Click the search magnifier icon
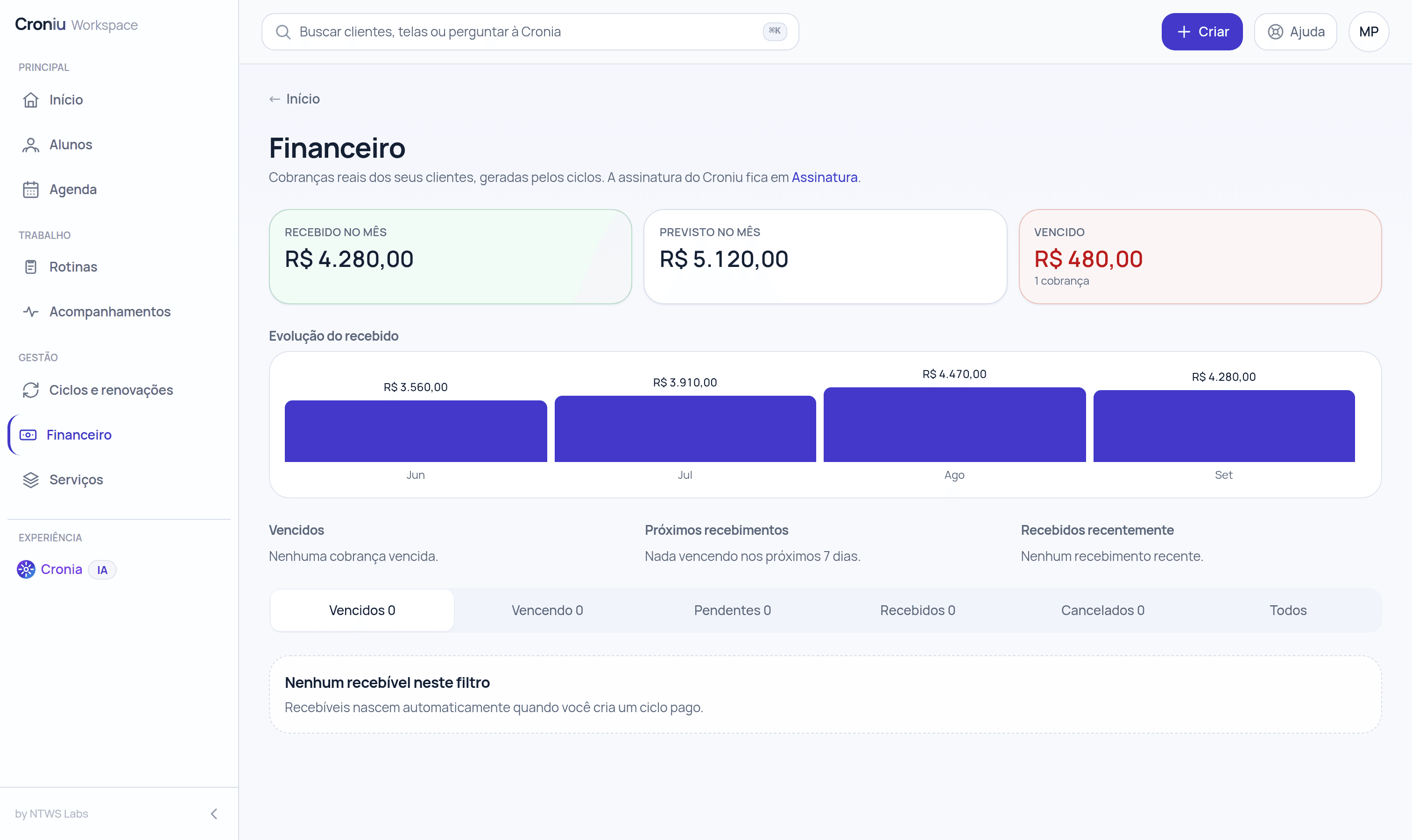Viewport: 1412px width, 840px height. (283, 32)
